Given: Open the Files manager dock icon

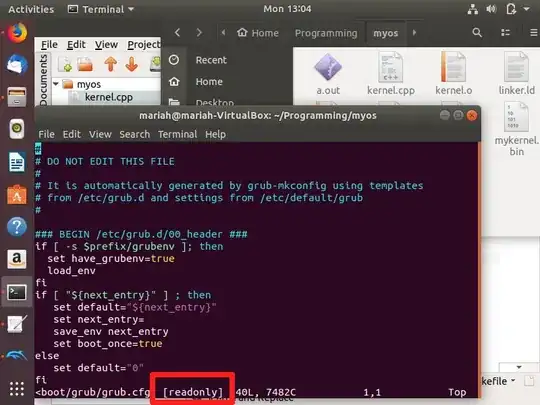Looking at the screenshot, I should tap(17, 97).
